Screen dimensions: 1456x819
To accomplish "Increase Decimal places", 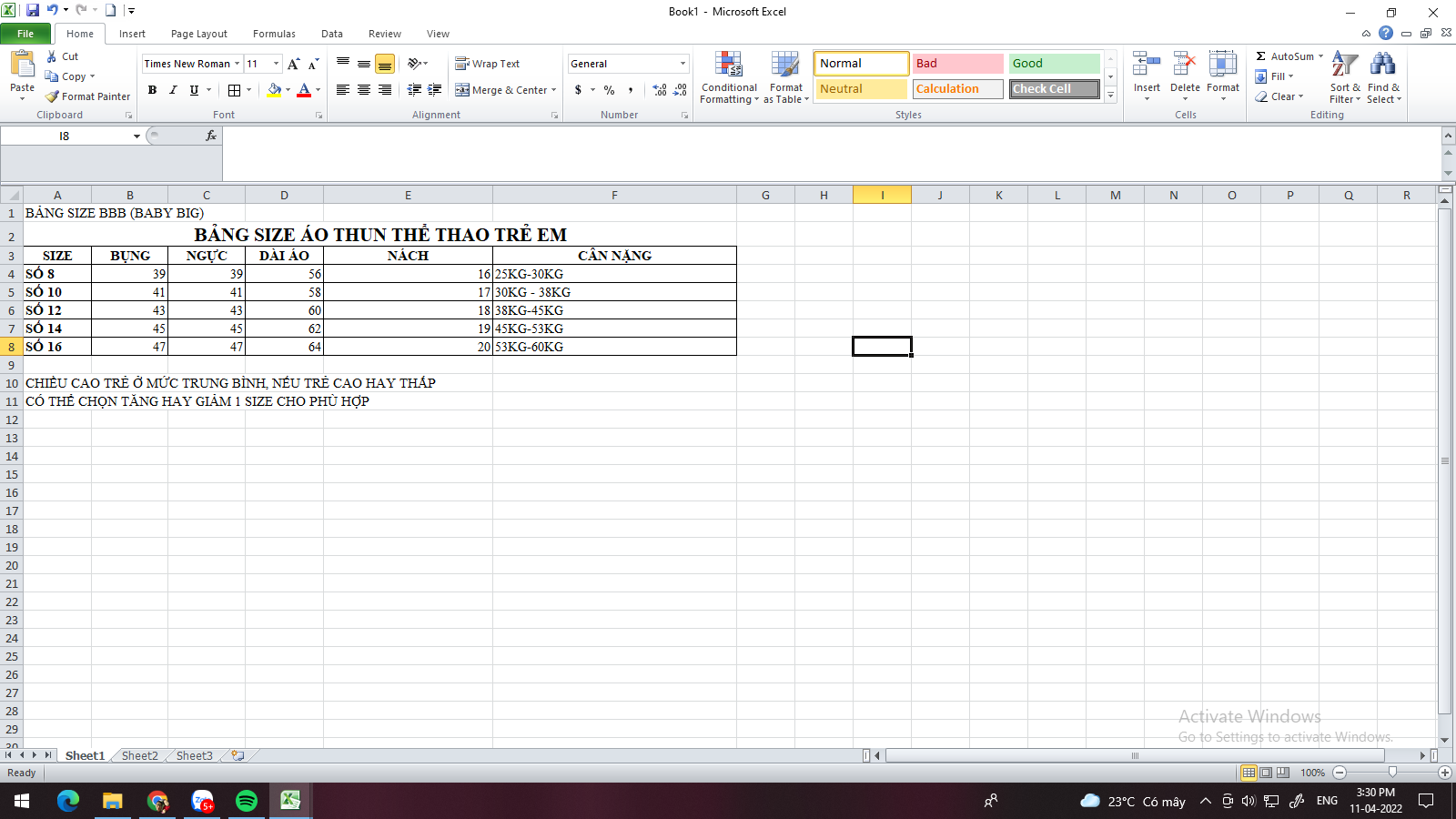I will [660, 90].
